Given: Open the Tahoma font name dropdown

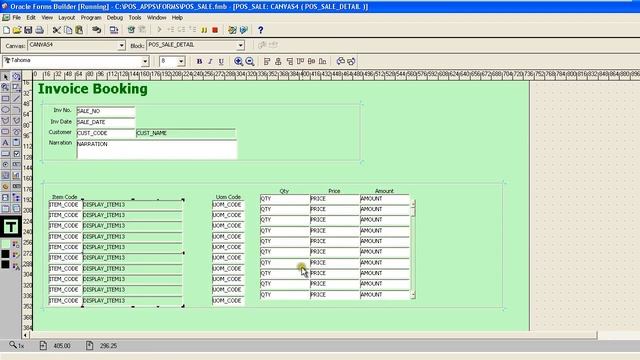Looking at the screenshot, I should pyautogui.click(x=145, y=61).
